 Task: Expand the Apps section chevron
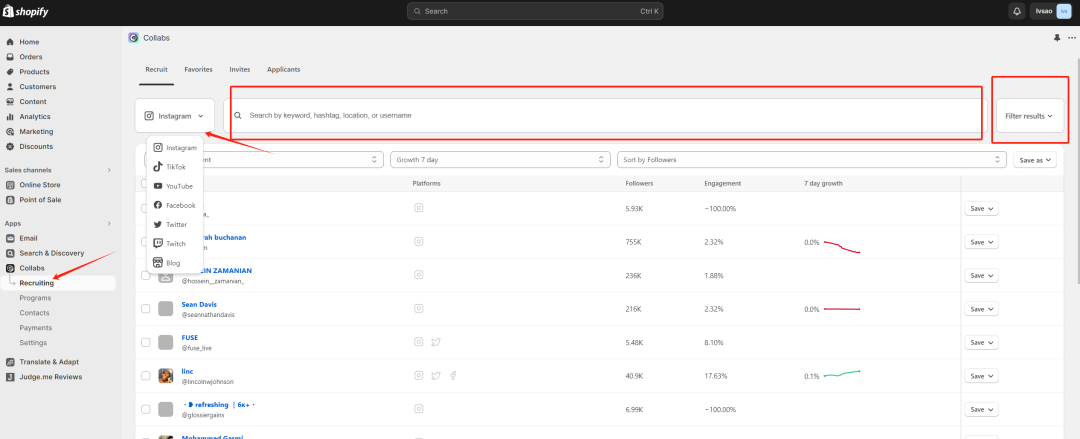(x=108, y=223)
